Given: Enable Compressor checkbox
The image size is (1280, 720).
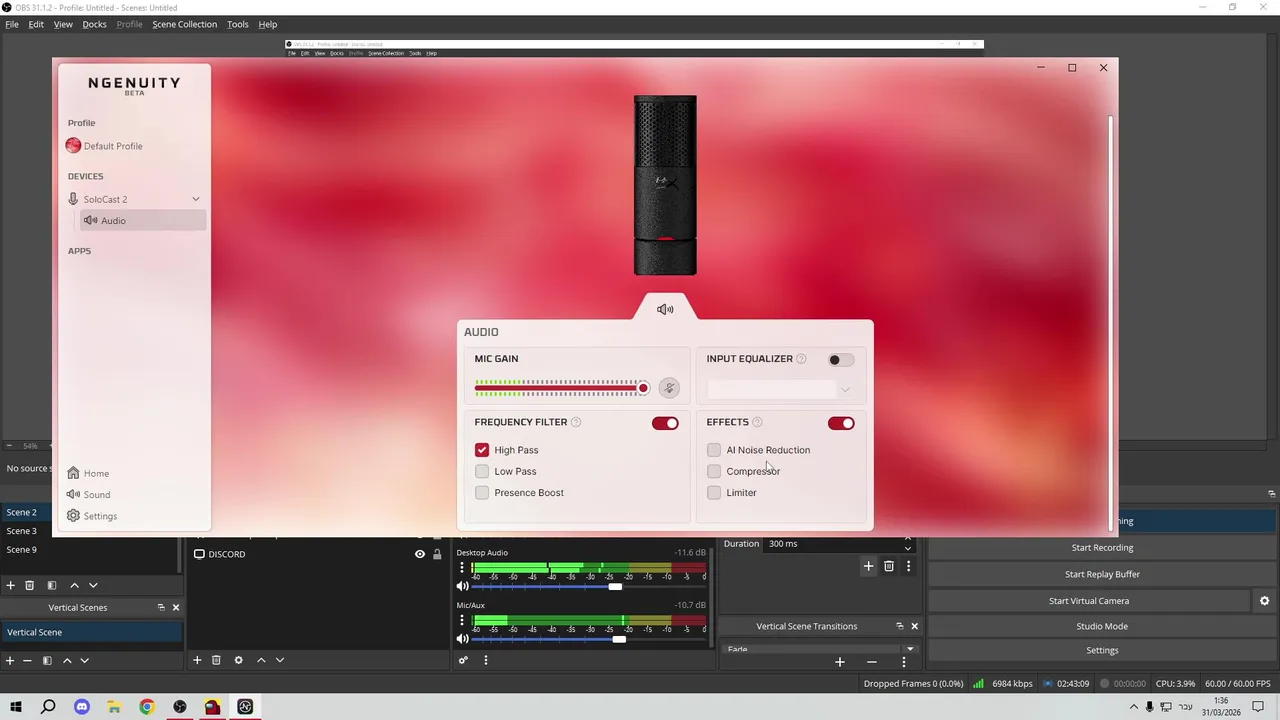Looking at the screenshot, I should point(714,471).
